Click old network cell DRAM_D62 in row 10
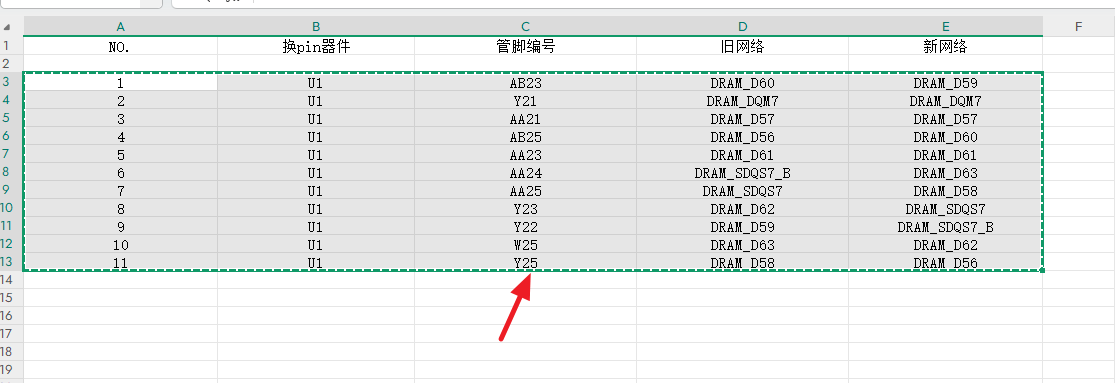1115x383 pixels. pyautogui.click(x=742, y=209)
